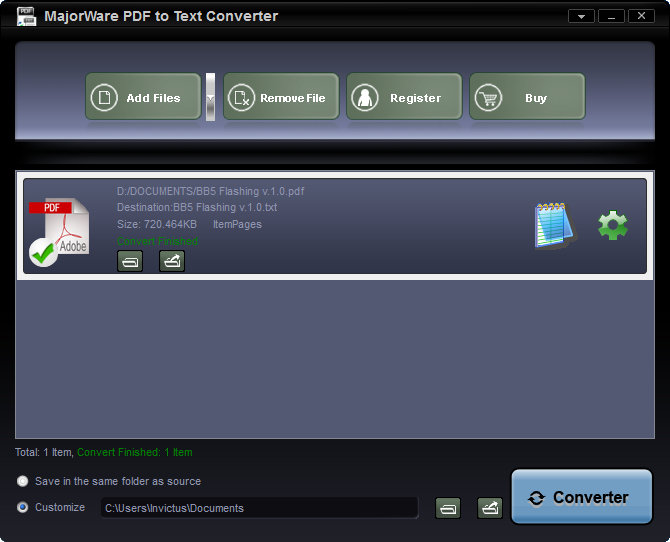Click the edit icon left of Converter button
This screenshot has height=542, width=670.
click(x=490, y=508)
